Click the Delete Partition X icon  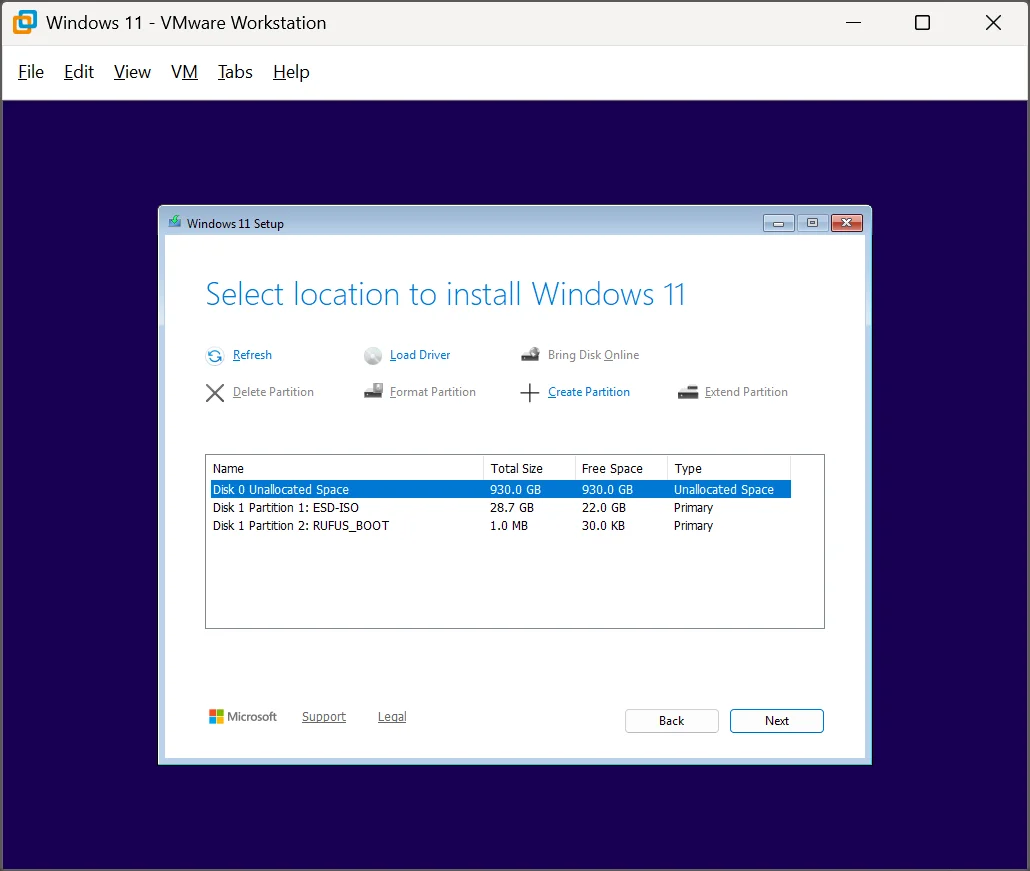click(x=215, y=393)
